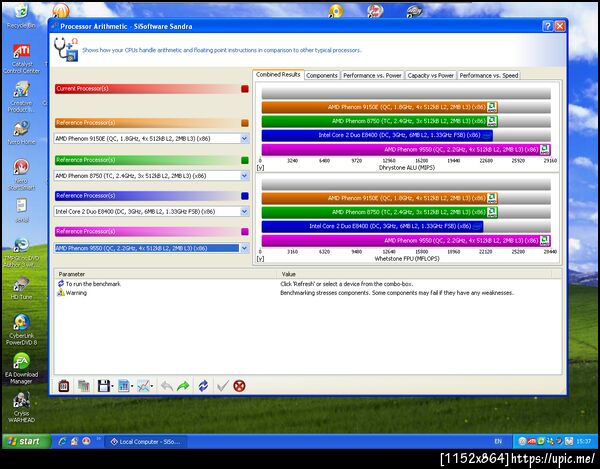Open the Recycle Bin desktop icon
600x469 pixels.
(x=21, y=16)
